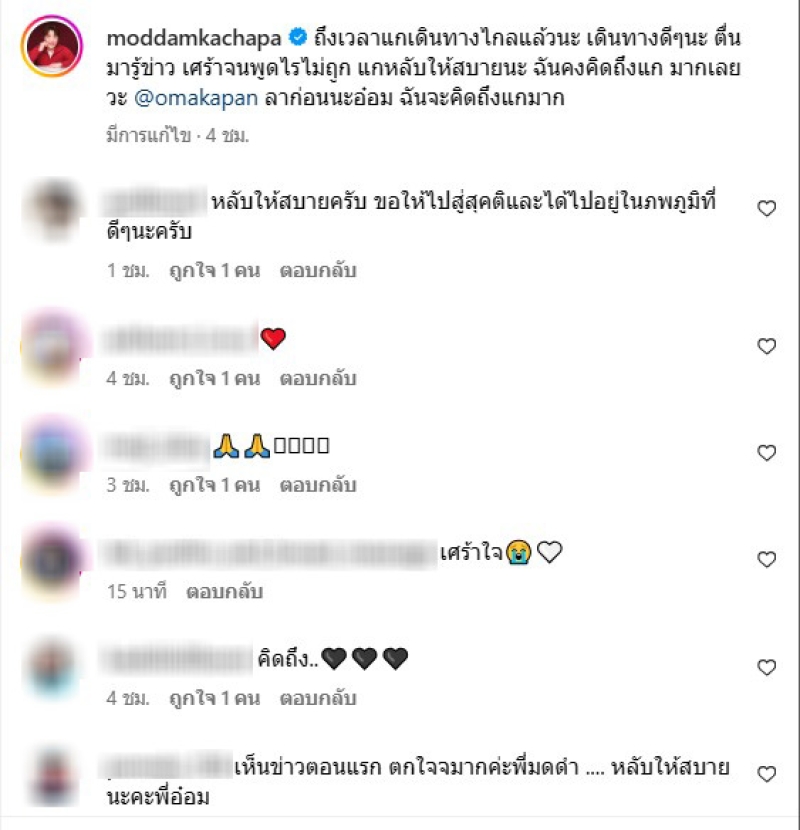800x830 pixels.
Task: Reply to the 3 ชม. praying hands comment
Action: coord(318,485)
